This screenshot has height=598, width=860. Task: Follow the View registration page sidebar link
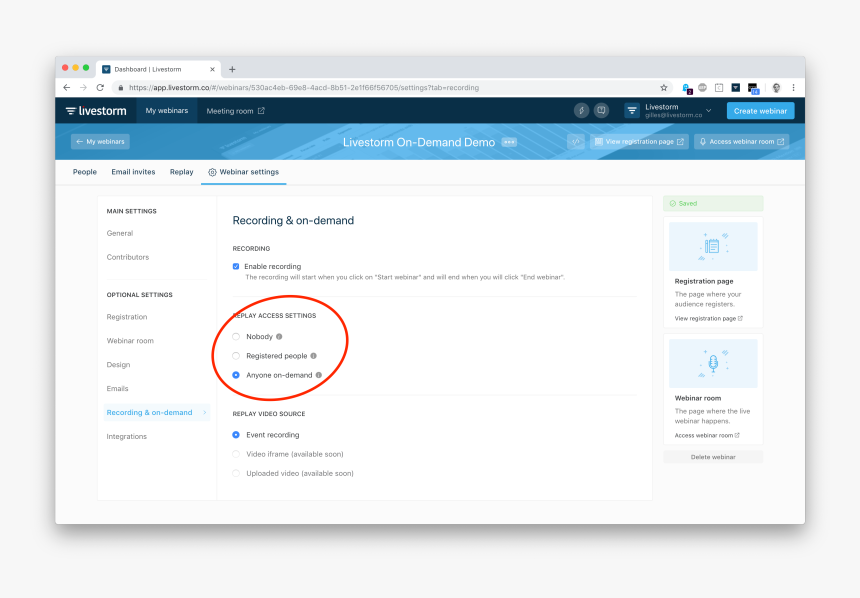point(708,318)
